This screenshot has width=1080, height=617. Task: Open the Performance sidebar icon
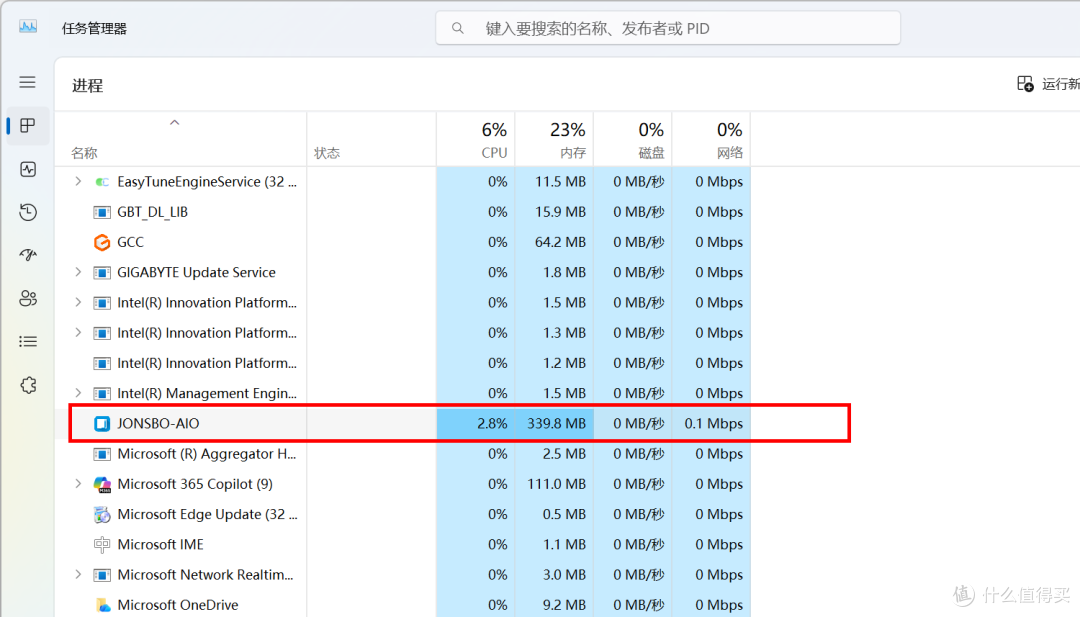28,169
